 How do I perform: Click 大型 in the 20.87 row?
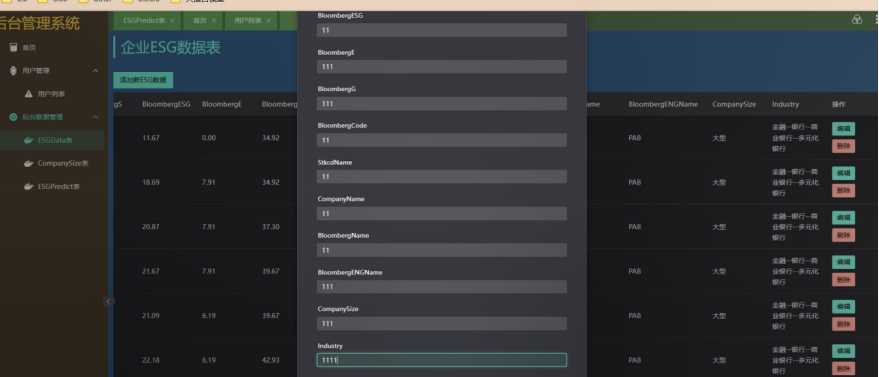click(719, 227)
